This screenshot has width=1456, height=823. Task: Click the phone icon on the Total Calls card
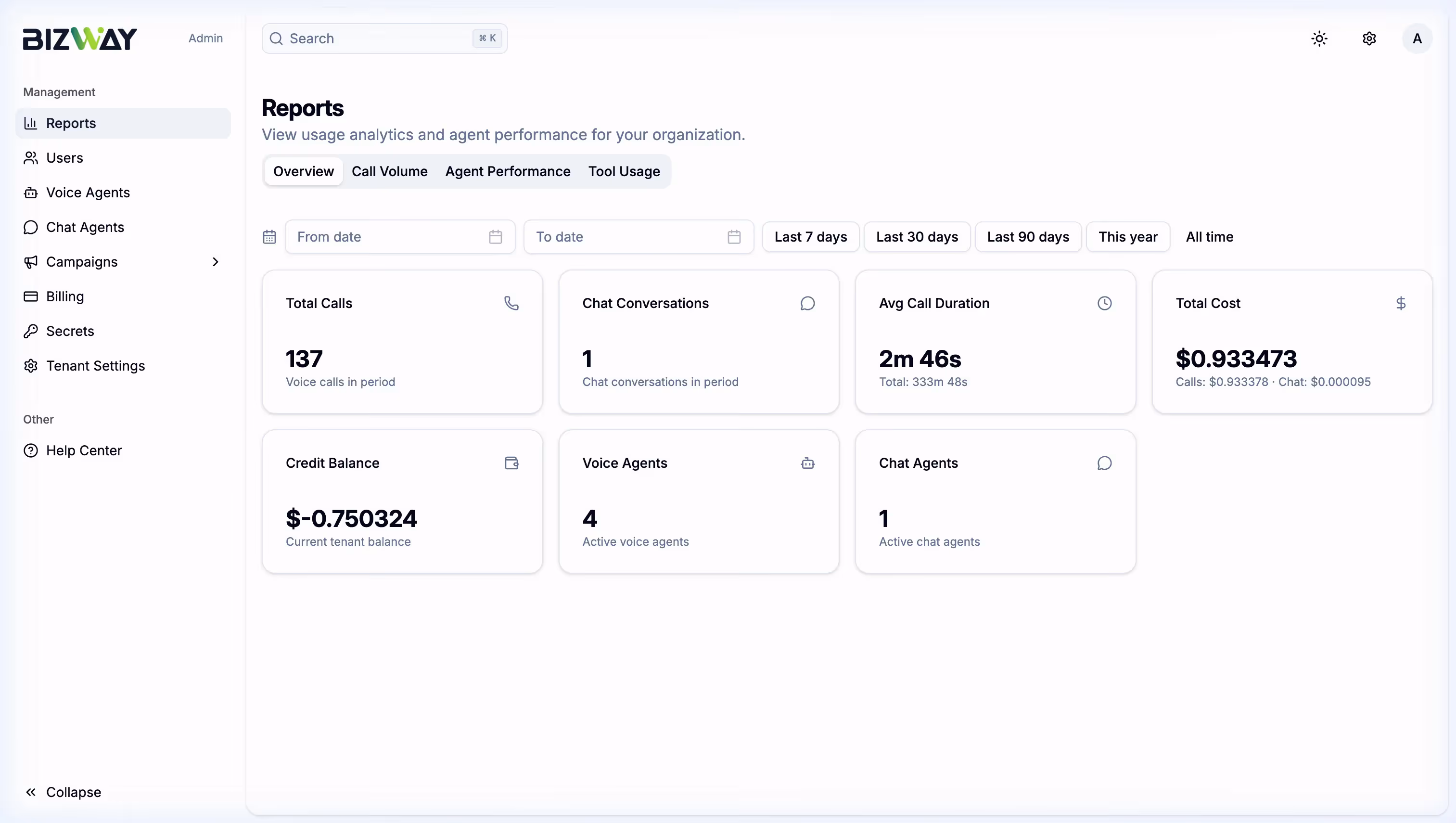511,304
